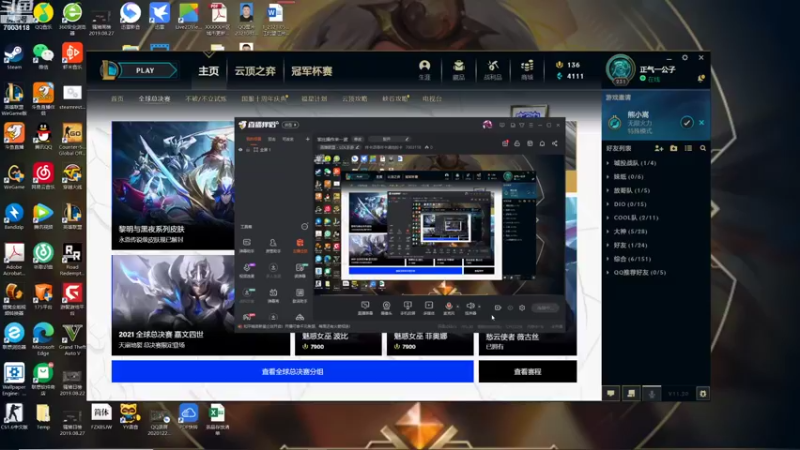Viewport: 800px width, 450px height.
Task: Open the 生涯 profile icon
Action: click(x=424, y=70)
